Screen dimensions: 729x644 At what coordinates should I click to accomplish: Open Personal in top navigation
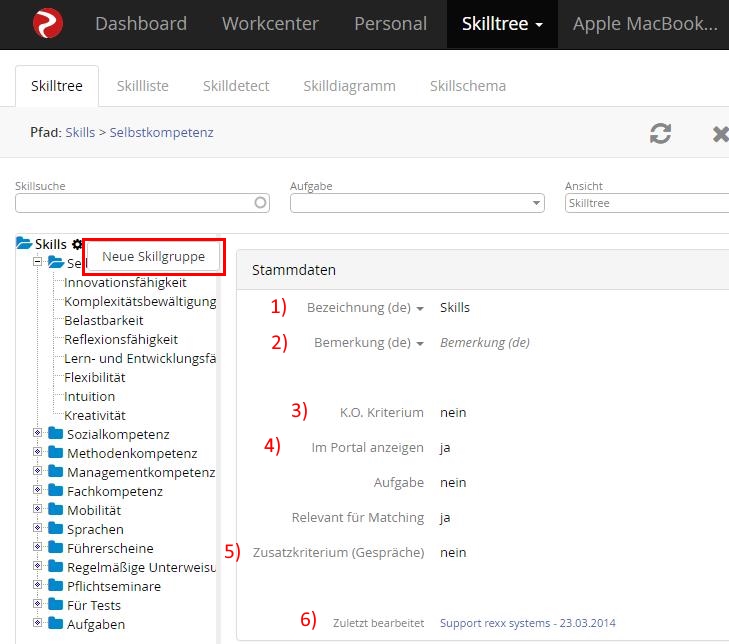coord(391,24)
